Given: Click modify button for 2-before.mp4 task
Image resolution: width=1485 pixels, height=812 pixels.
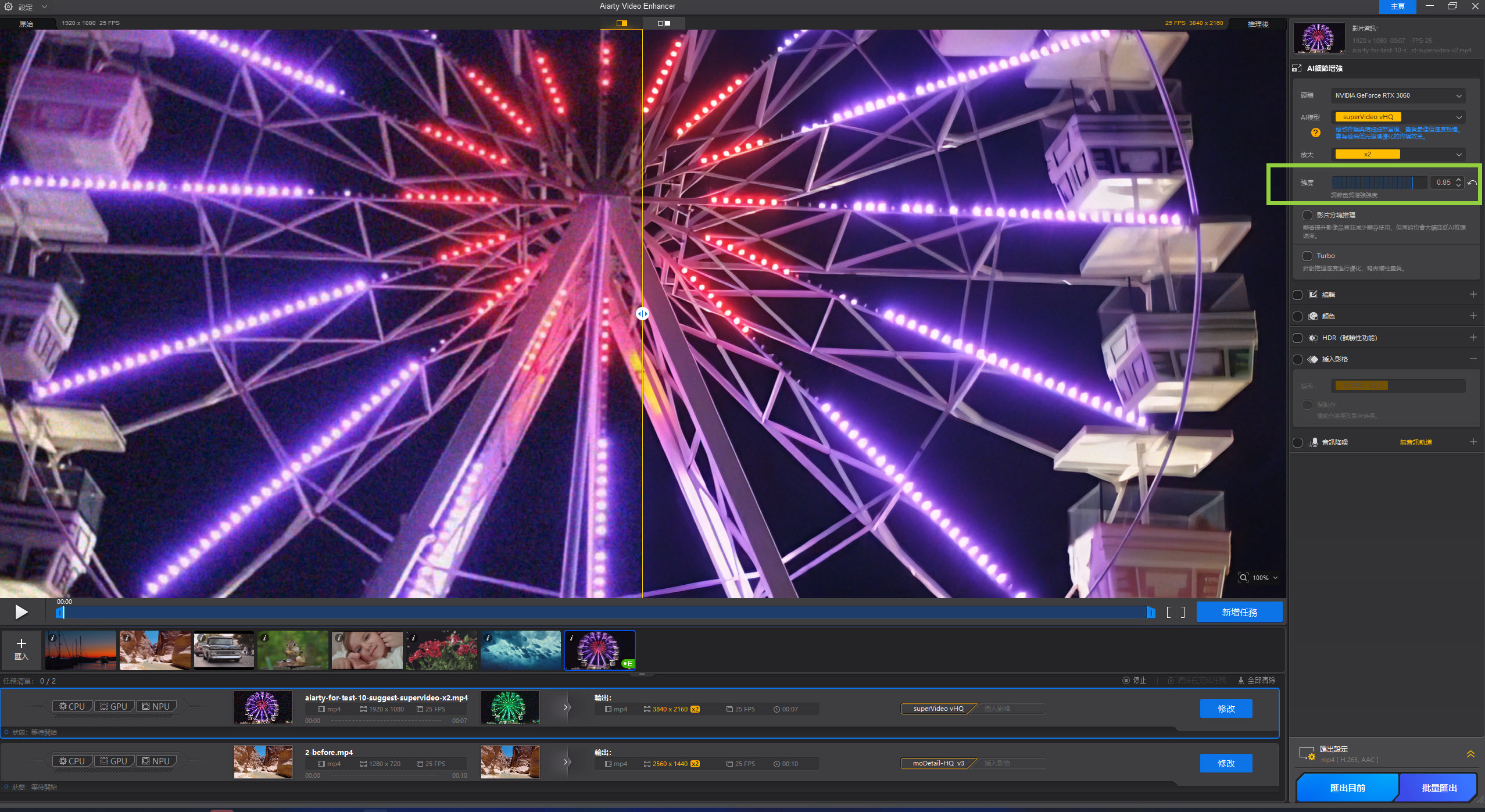Looking at the screenshot, I should (x=1226, y=764).
